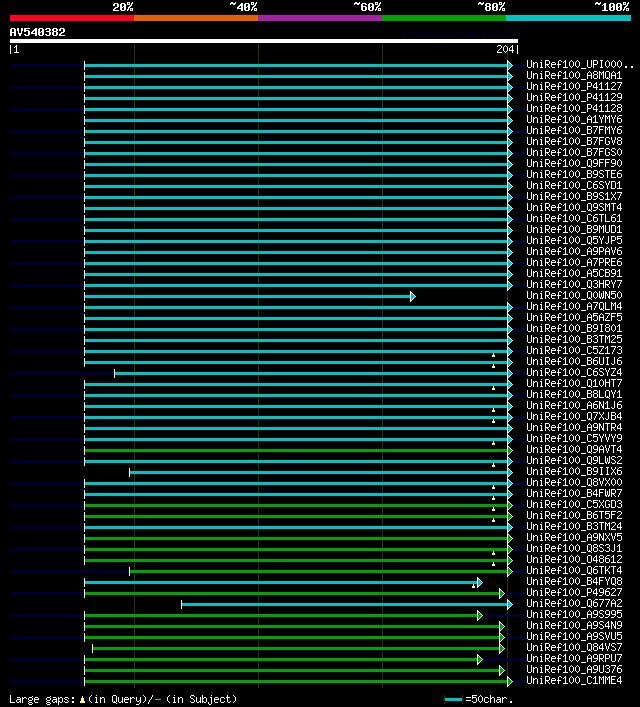This screenshot has height=707, width=640.
Task: Select the UniRef100_Q9AVT4 label
Action: pos(574,450)
